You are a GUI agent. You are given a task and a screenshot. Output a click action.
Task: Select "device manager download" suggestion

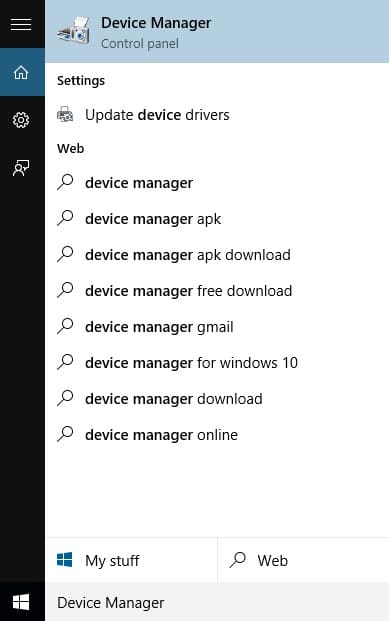point(217,399)
